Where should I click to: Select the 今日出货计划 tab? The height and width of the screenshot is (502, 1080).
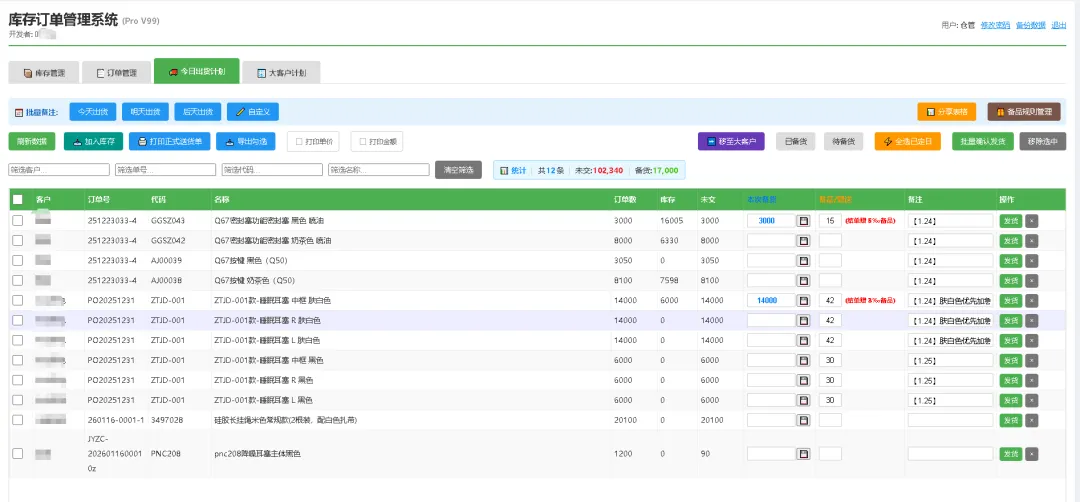coord(197,71)
